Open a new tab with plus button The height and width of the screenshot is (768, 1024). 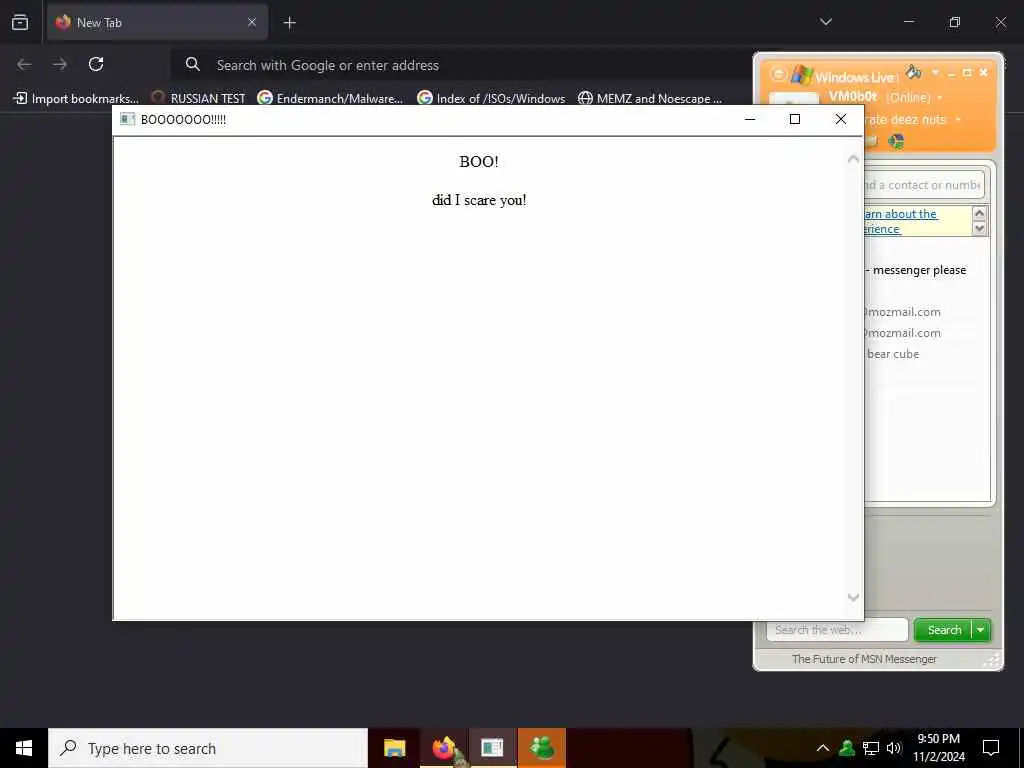point(289,23)
